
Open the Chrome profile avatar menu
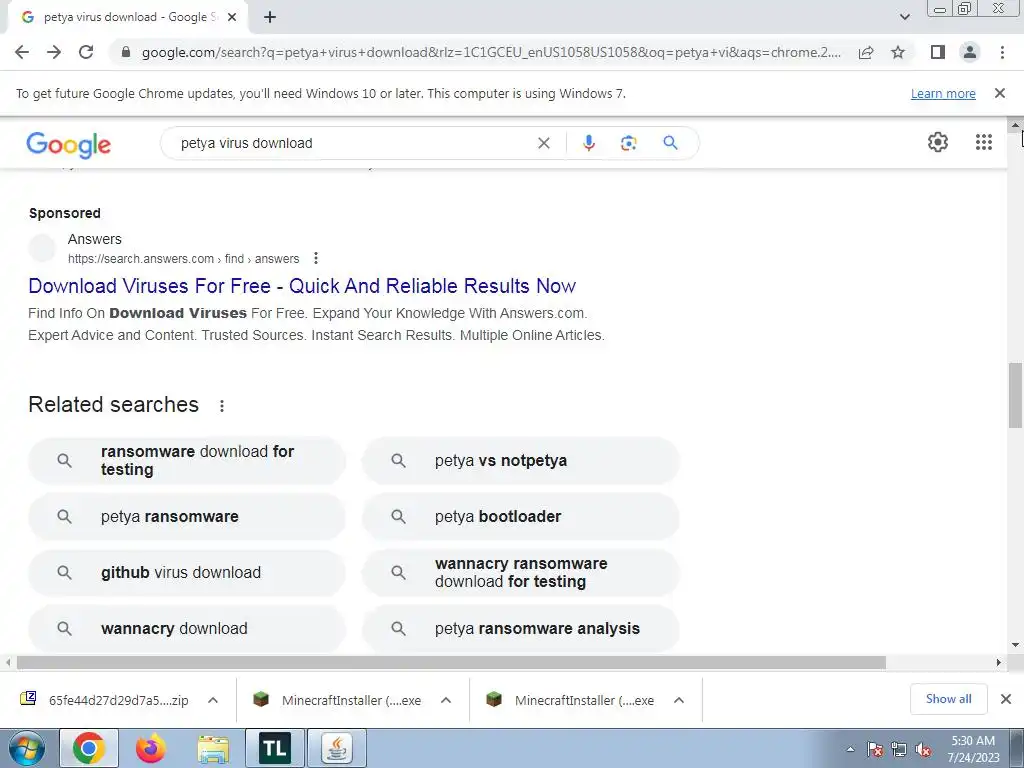tap(970, 52)
